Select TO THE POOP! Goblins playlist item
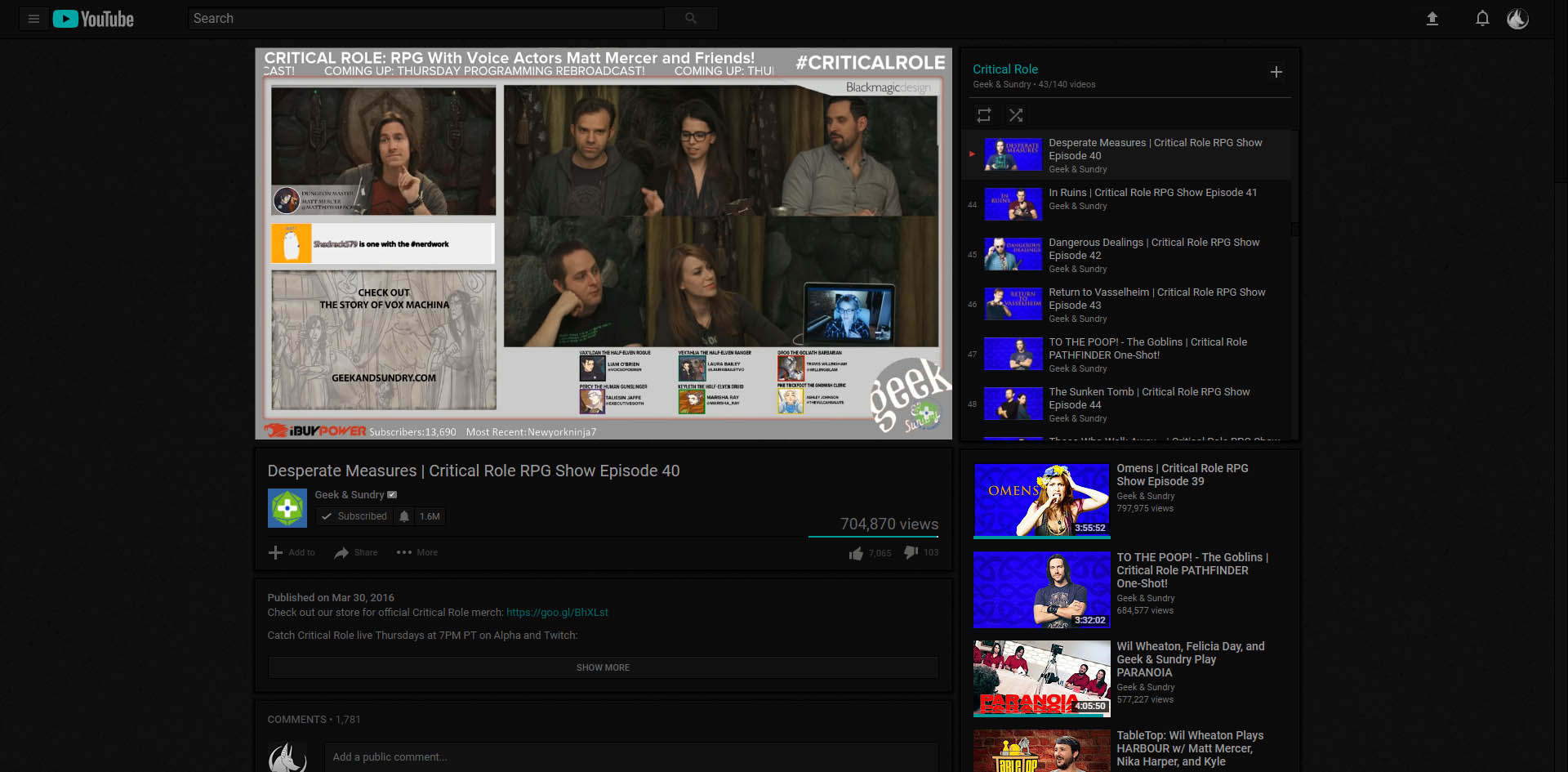Viewport: 1568px width, 772px height. click(x=1127, y=354)
